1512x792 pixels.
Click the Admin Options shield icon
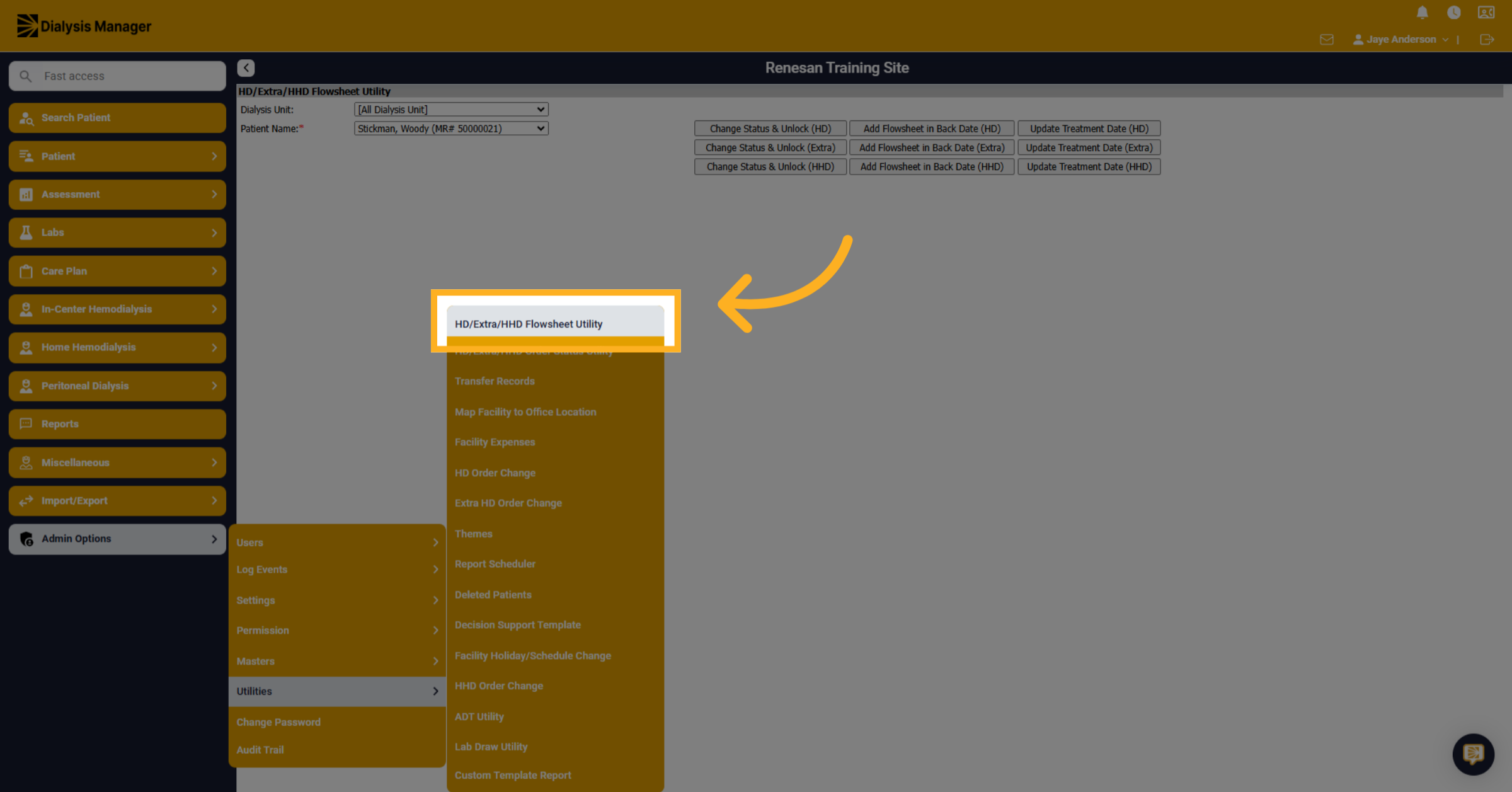tap(26, 539)
